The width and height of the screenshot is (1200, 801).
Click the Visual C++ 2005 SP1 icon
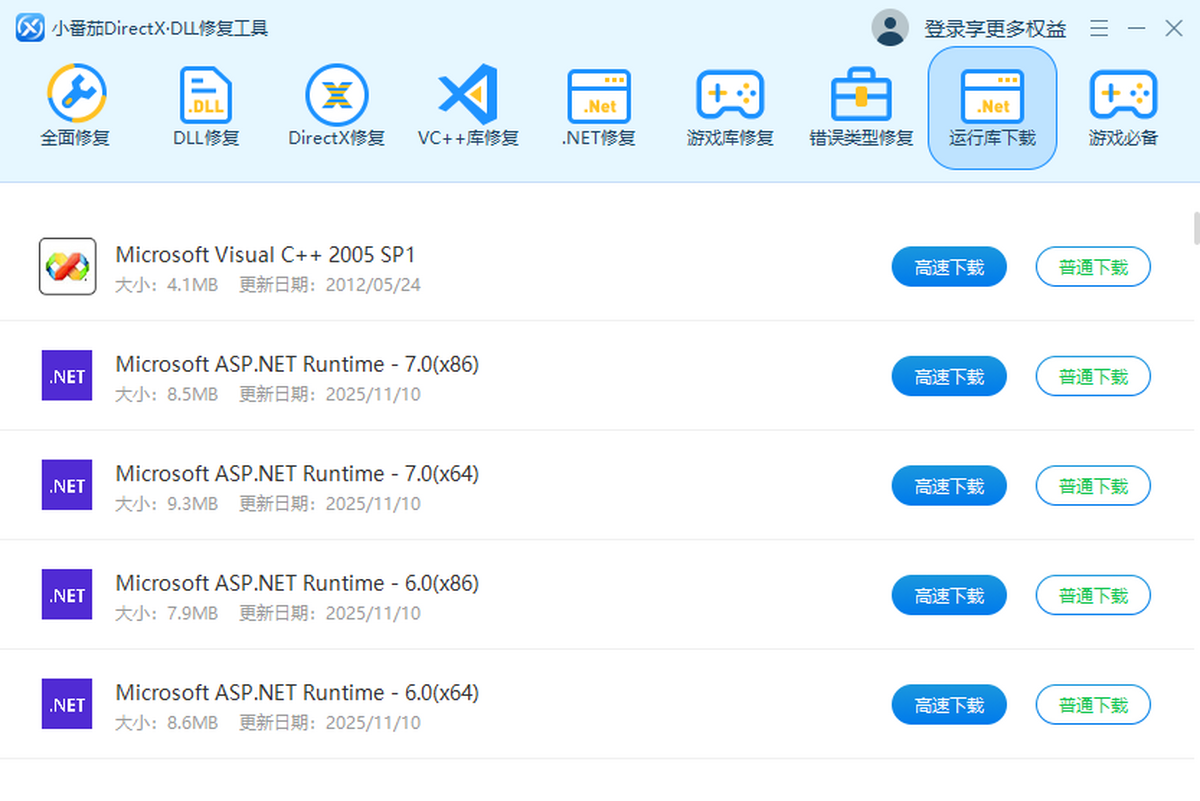(x=67, y=266)
